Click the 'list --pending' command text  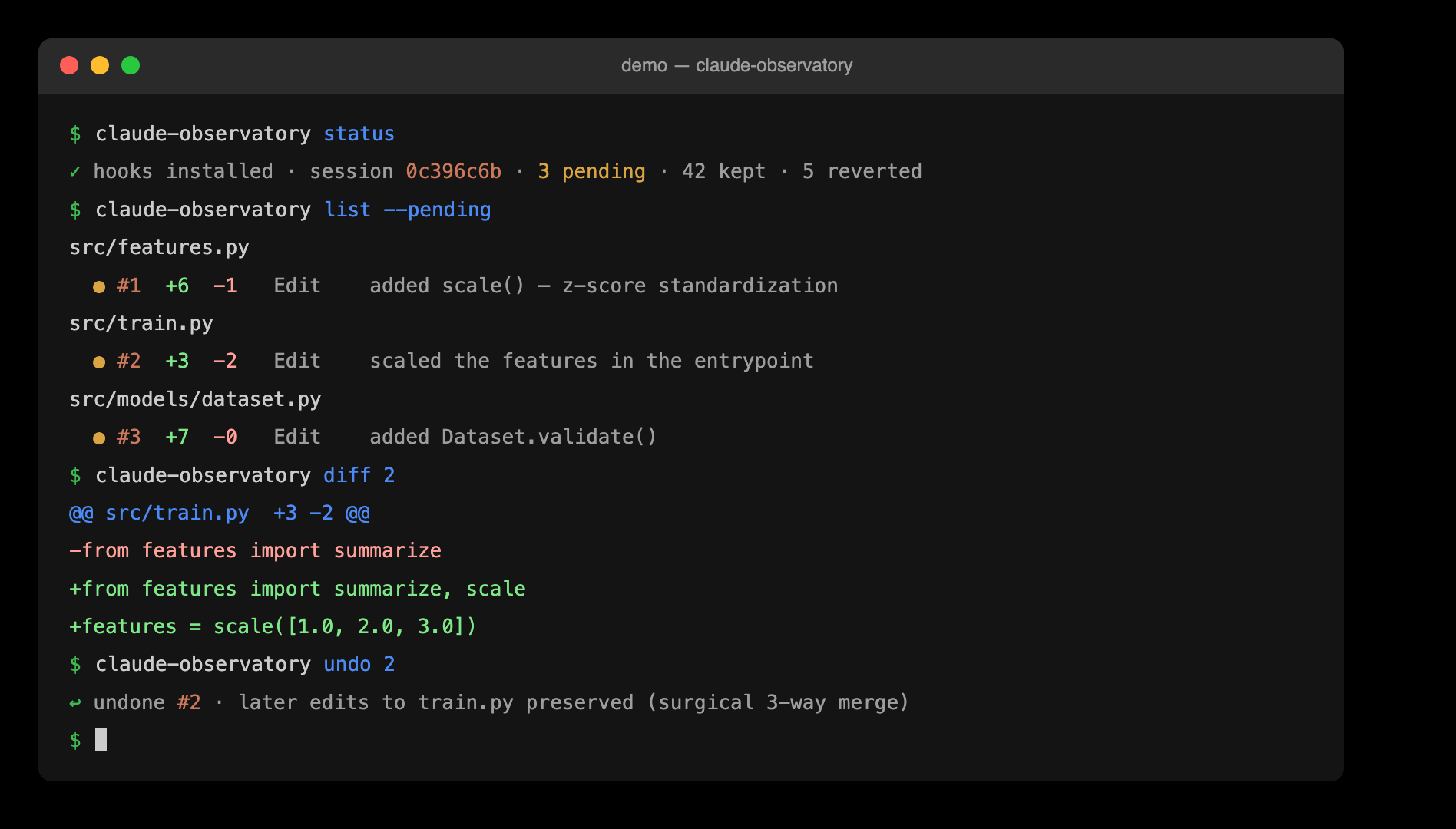click(407, 210)
